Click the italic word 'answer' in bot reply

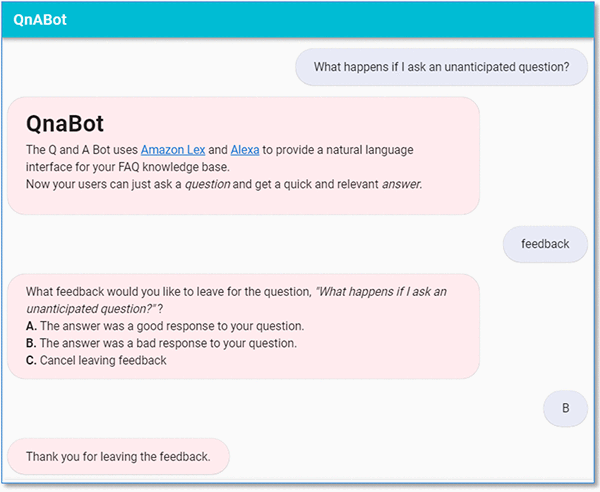tap(401, 184)
